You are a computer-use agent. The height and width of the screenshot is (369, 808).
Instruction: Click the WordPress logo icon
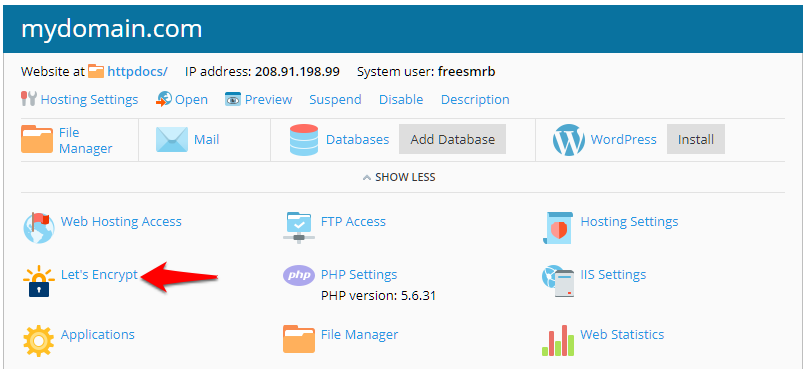coord(569,140)
